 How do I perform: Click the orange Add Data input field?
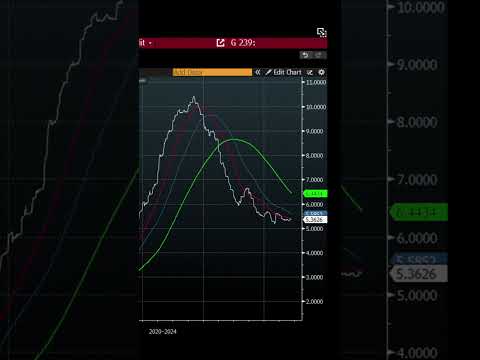click(x=212, y=72)
